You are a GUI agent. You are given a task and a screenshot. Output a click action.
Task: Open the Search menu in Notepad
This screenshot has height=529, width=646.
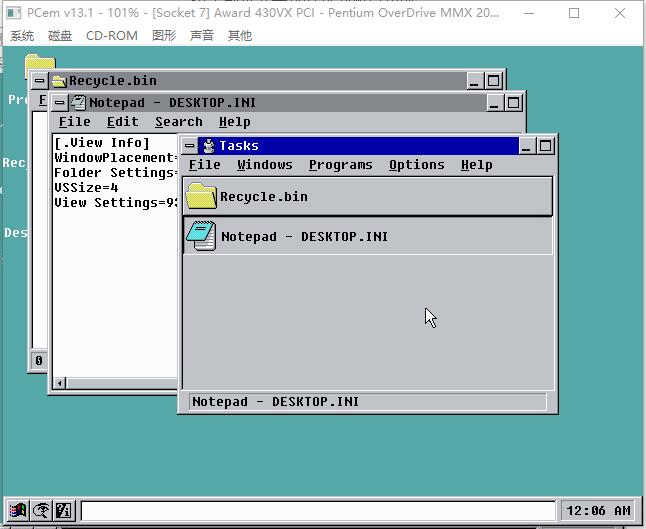(x=179, y=122)
